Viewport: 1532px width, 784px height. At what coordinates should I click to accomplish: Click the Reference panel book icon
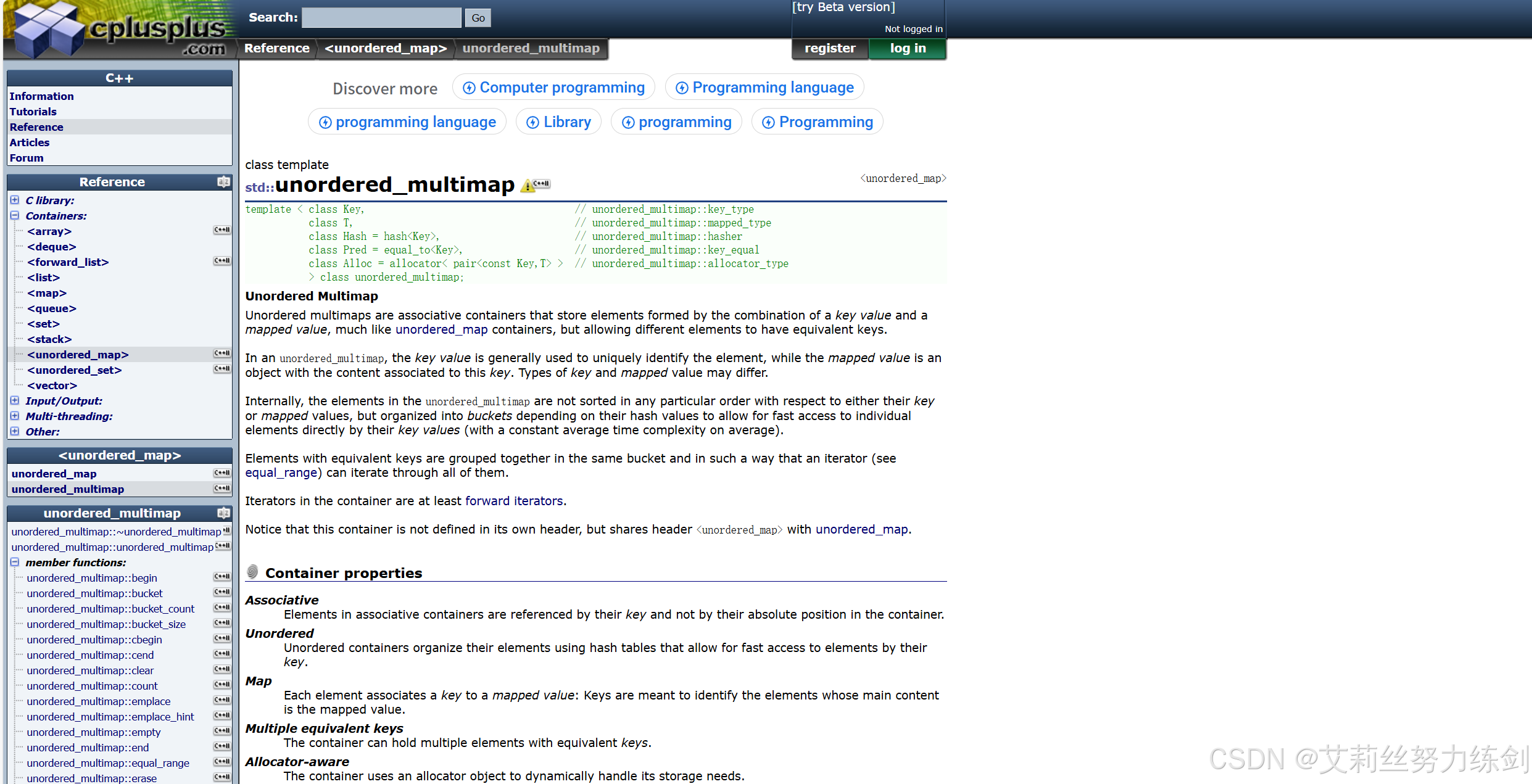223,182
